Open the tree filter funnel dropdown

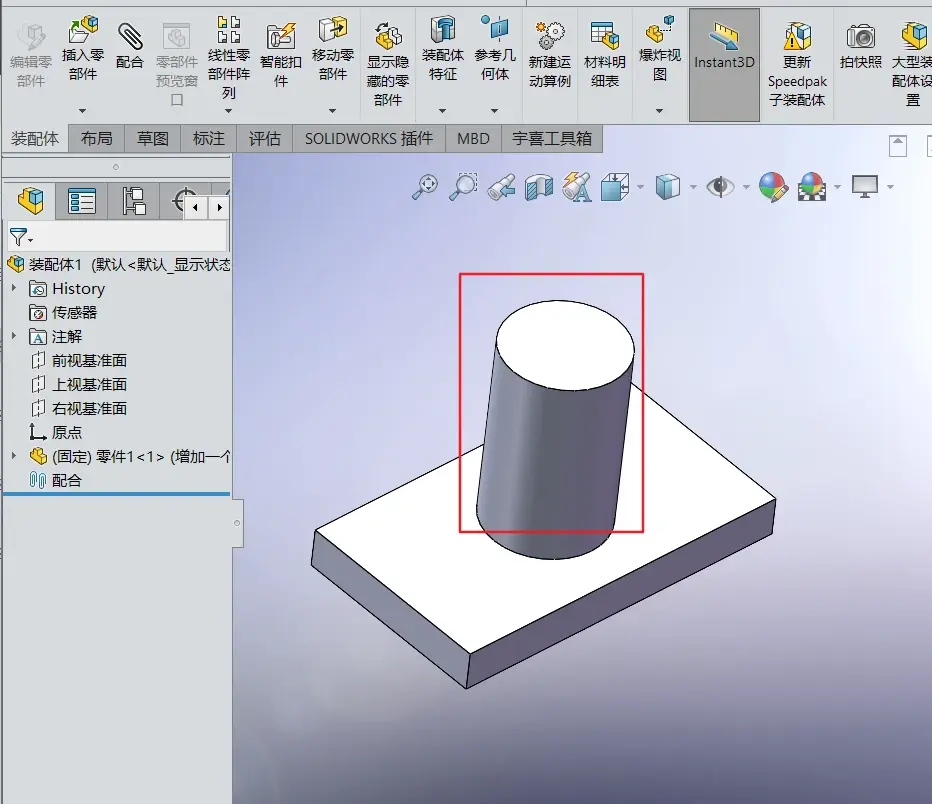coord(21,238)
